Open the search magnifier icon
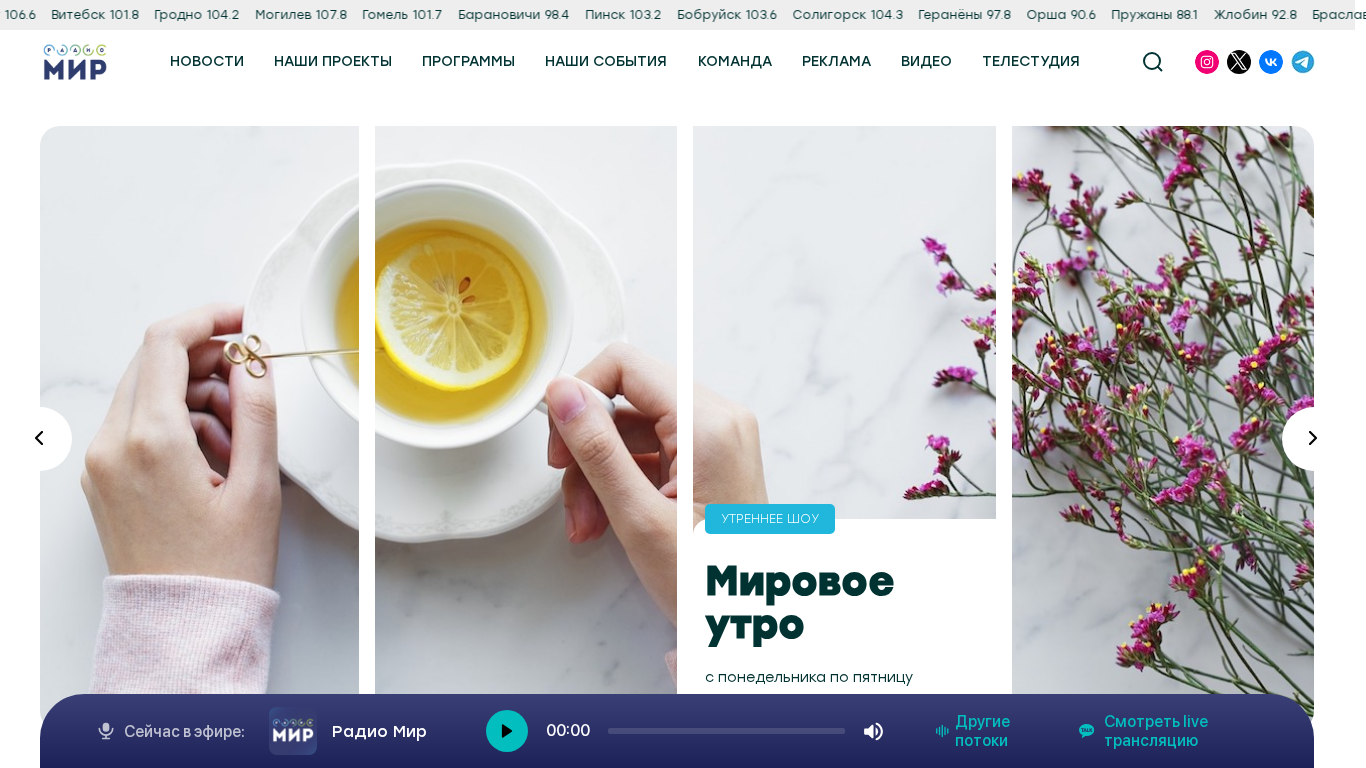1366x768 pixels. (x=1152, y=62)
